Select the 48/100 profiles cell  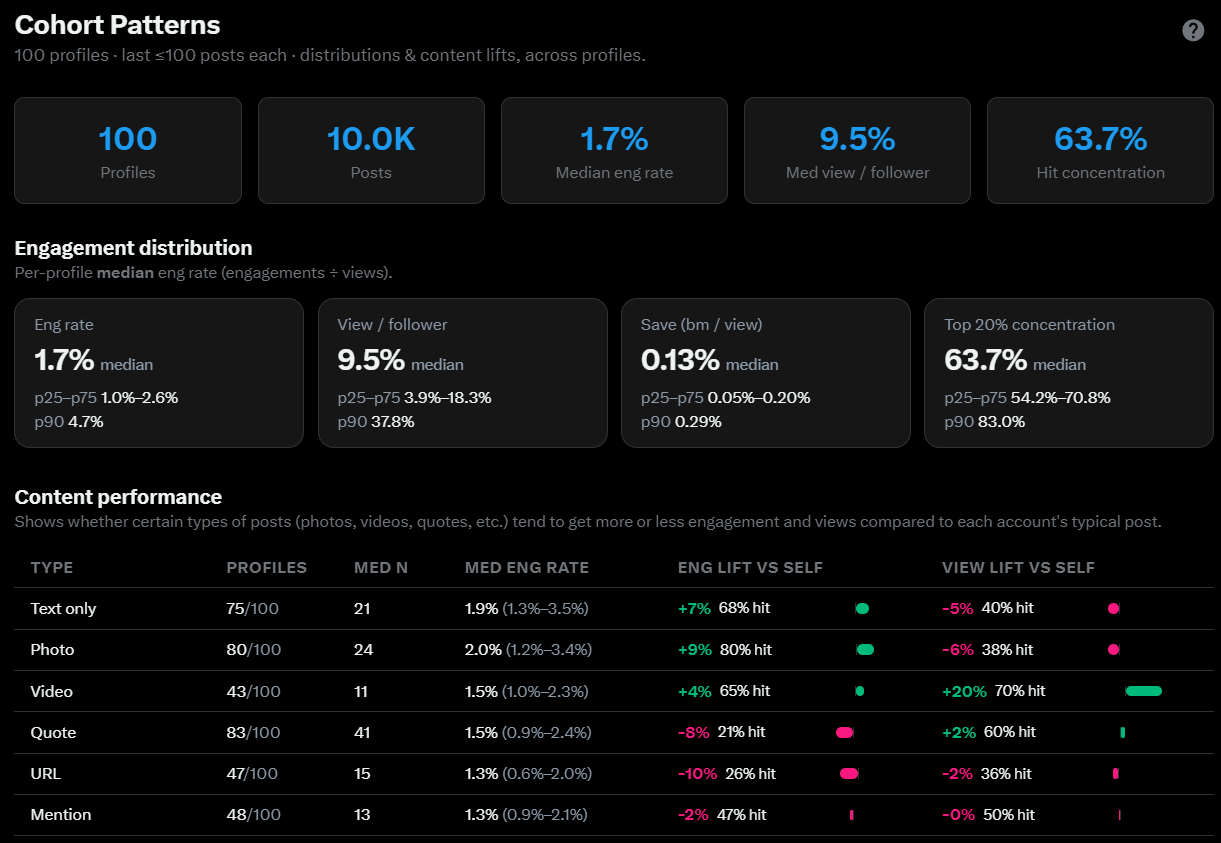coord(253,814)
